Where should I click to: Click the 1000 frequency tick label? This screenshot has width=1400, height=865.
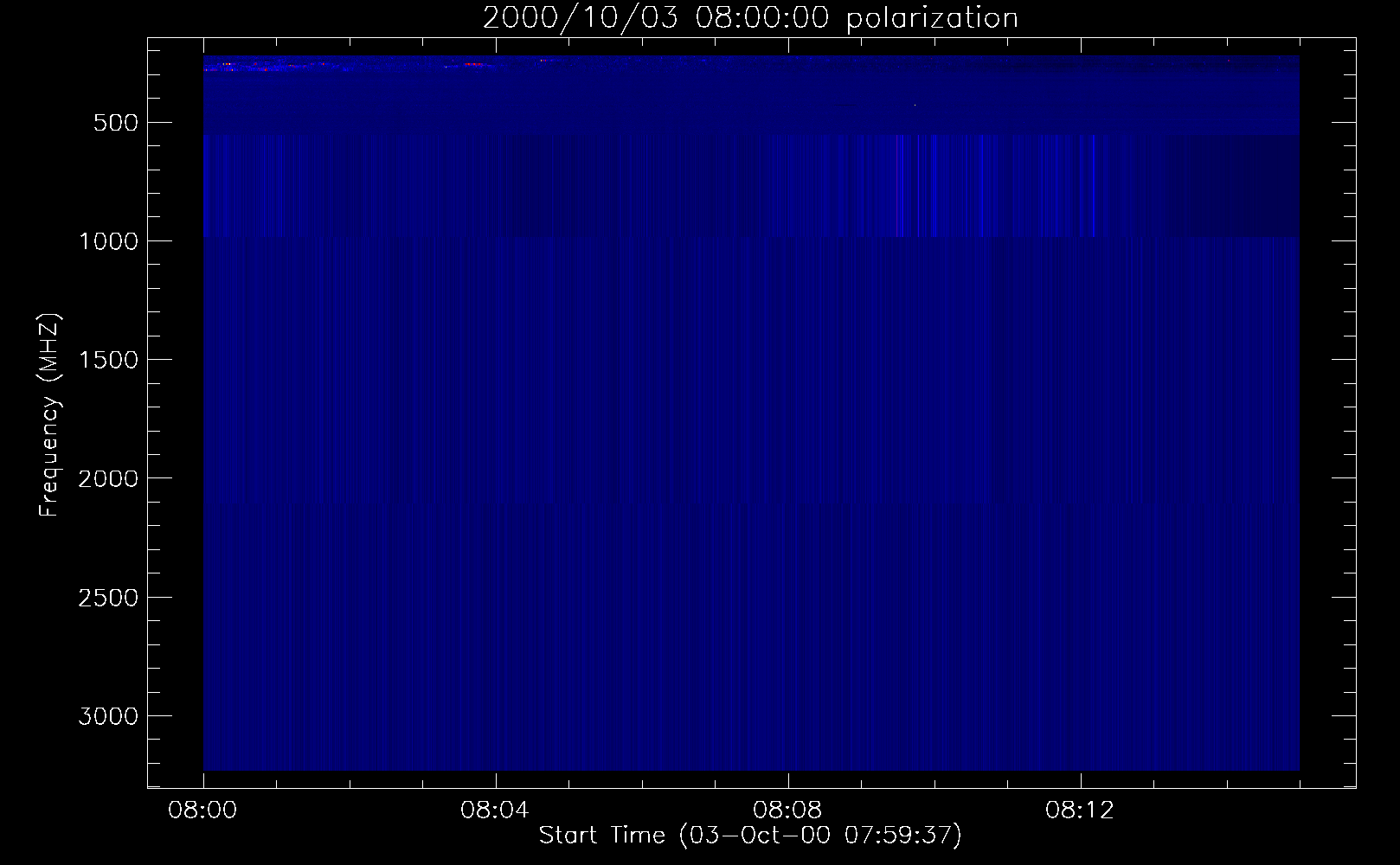108,241
